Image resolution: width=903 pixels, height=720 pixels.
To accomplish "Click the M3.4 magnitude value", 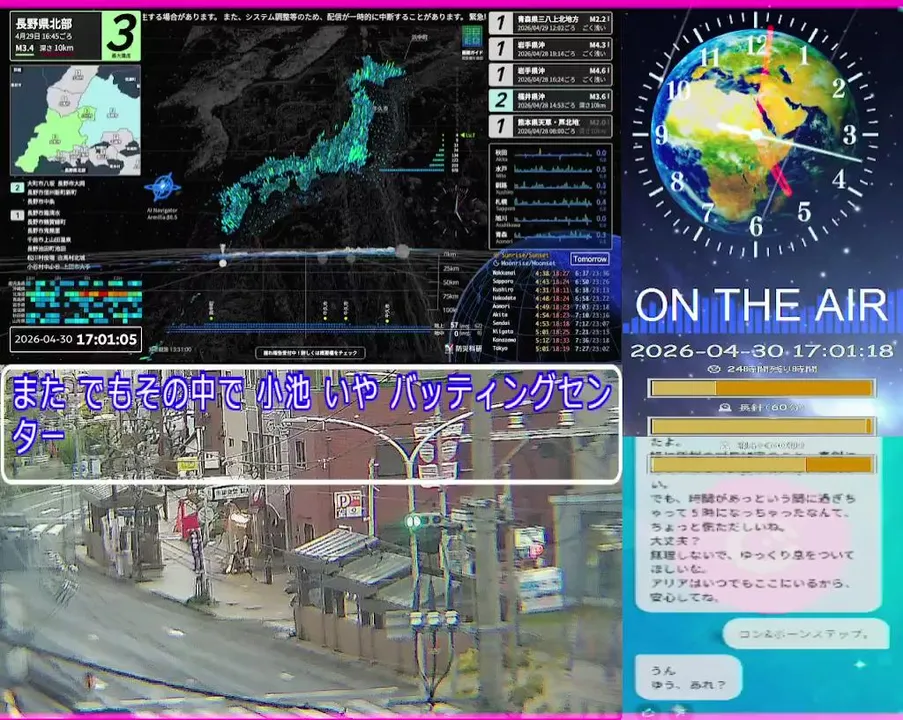I will [x=24, y=48].
